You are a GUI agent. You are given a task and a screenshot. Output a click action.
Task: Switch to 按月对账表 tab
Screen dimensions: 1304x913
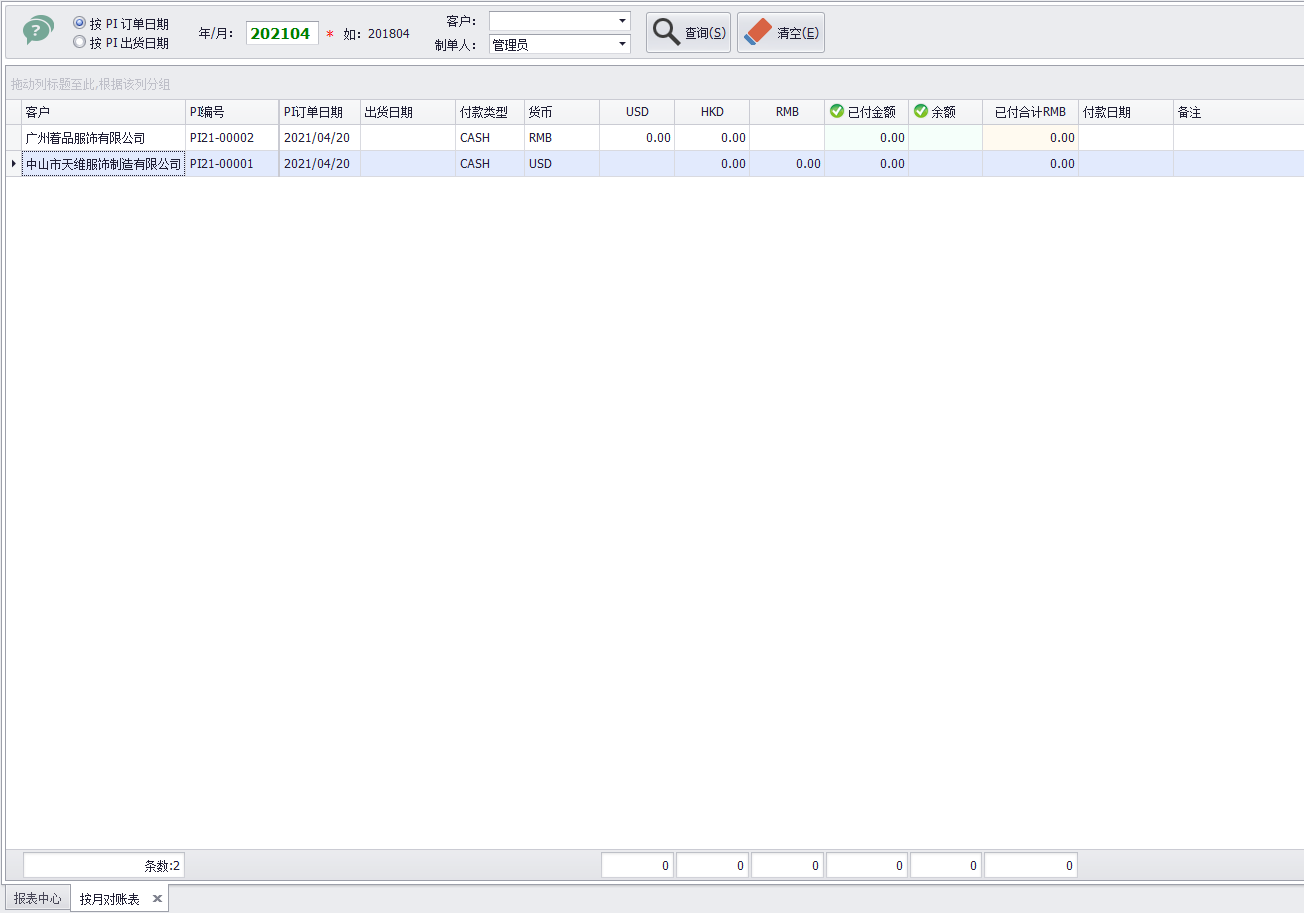[x=109, y=898]
